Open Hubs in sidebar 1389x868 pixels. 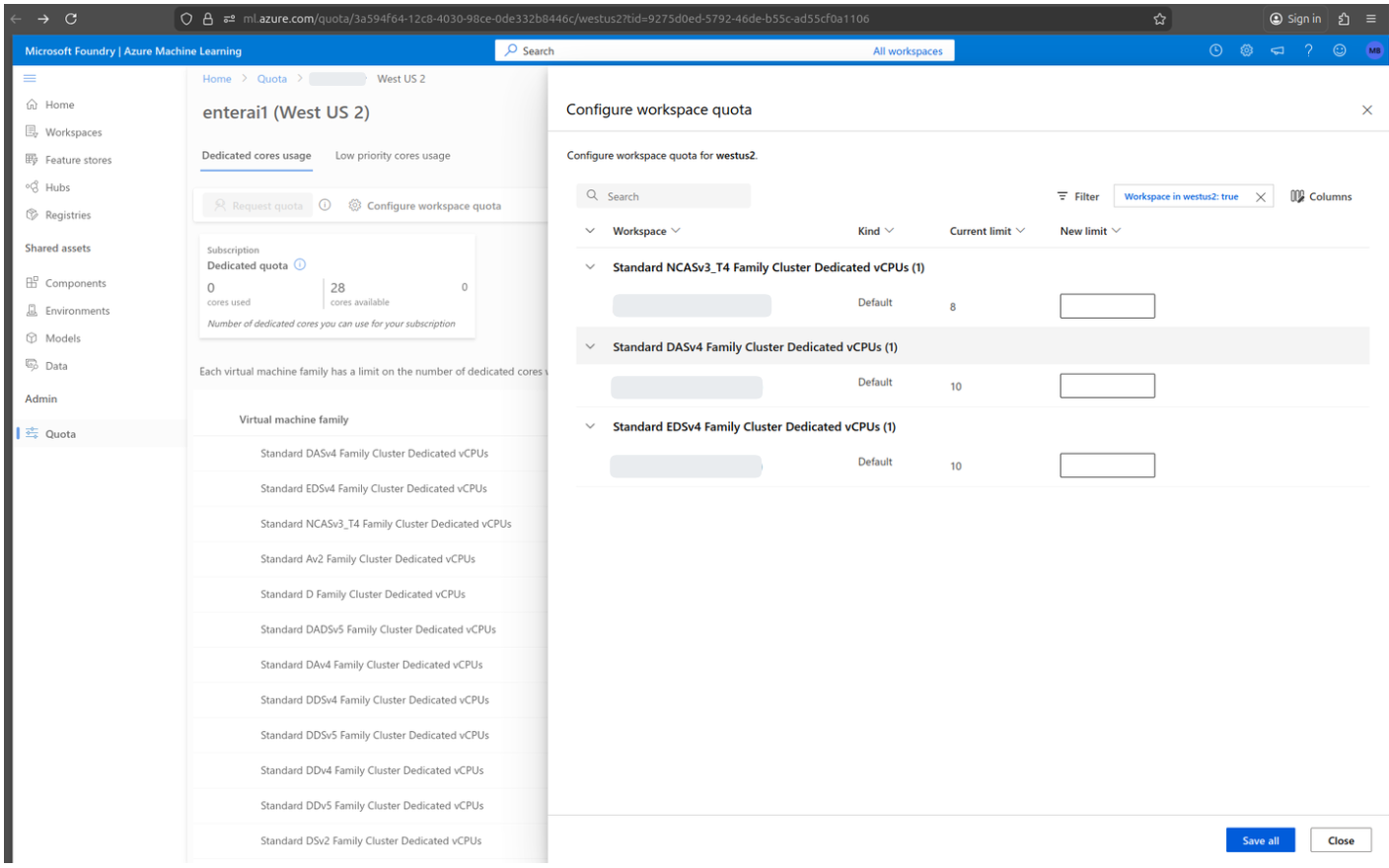coord(48,187)
